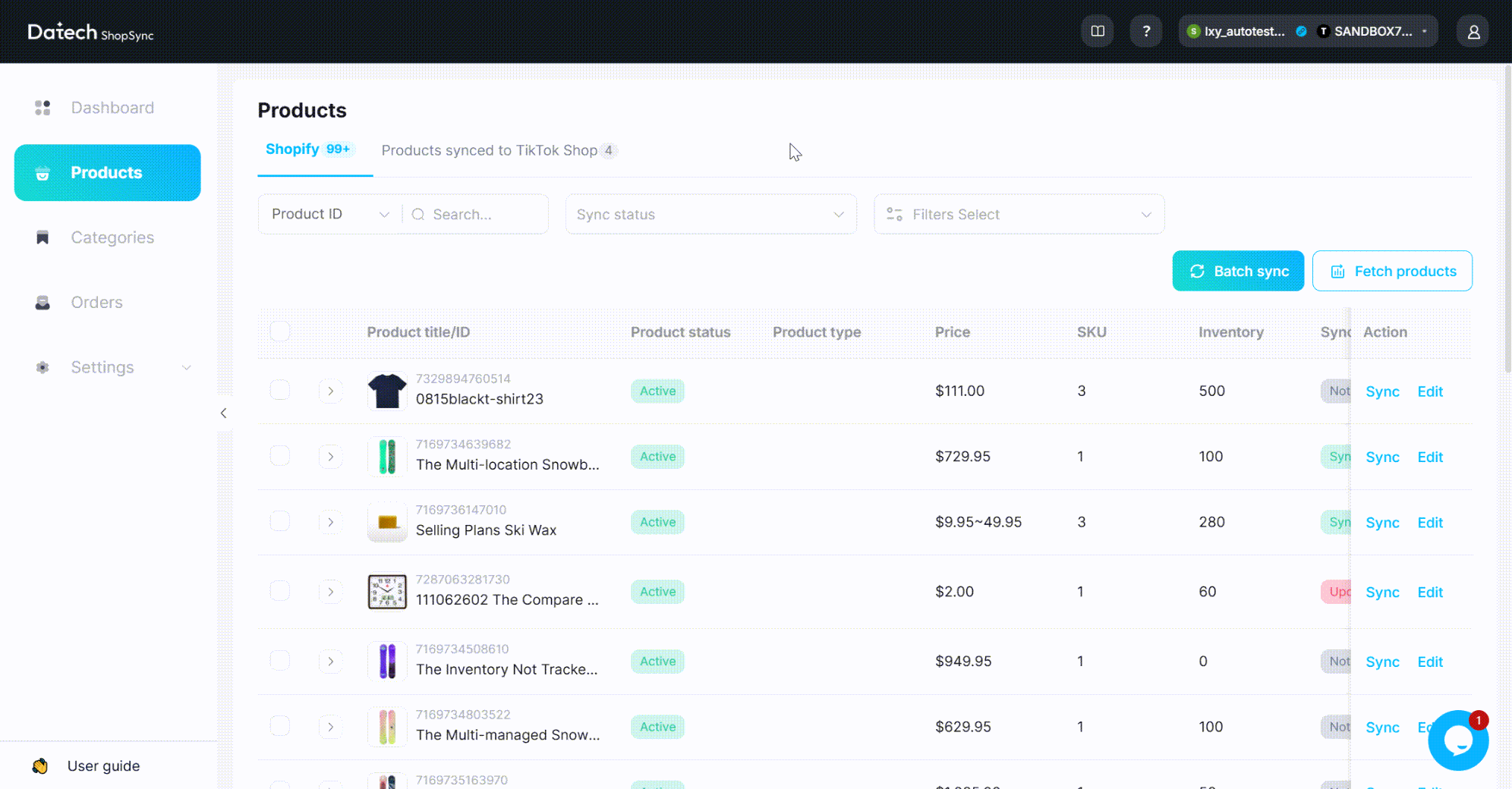
Task: Expand the row for The Multi-location Snowboard
Action: 330,456
